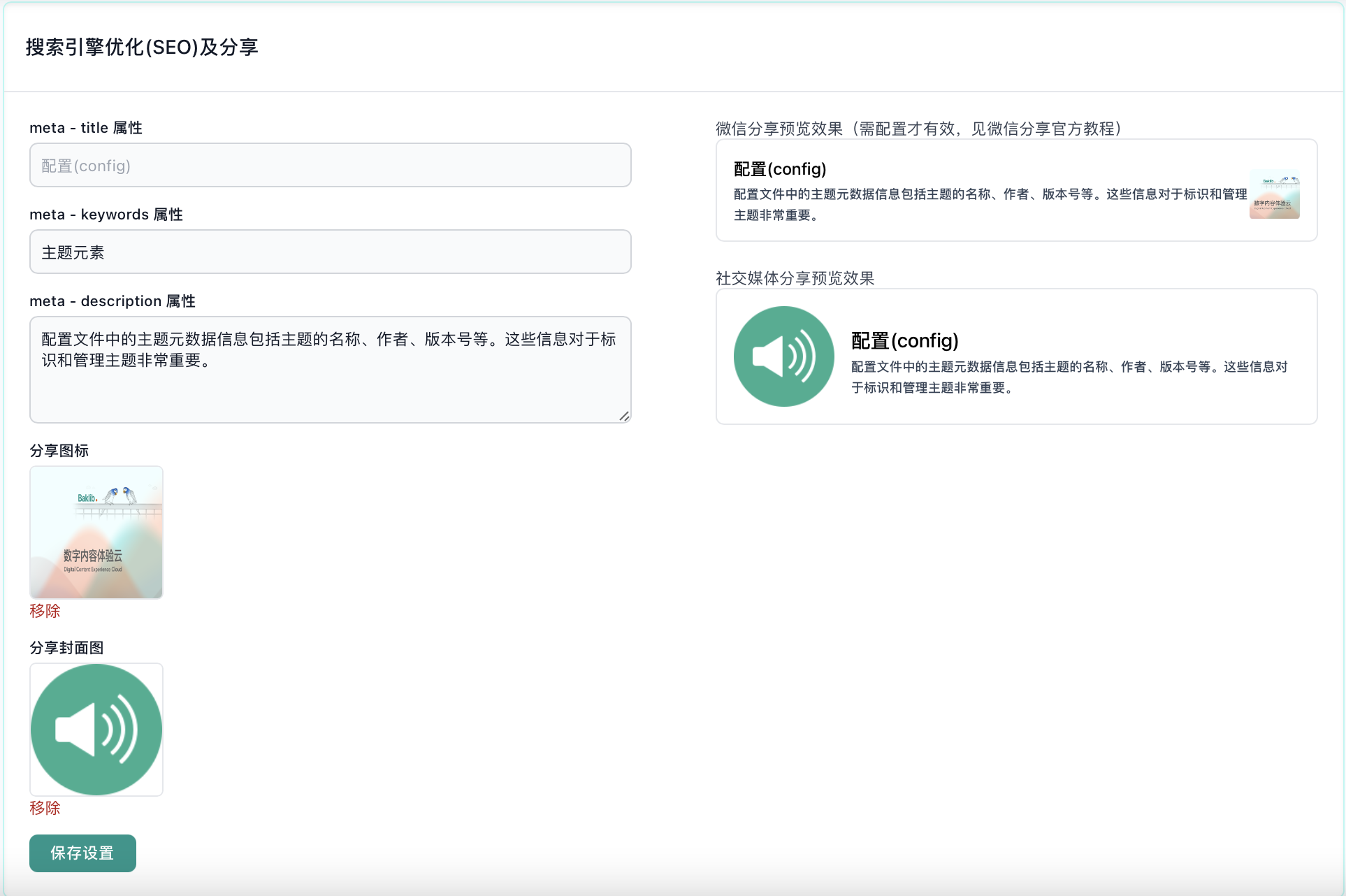
Task: Click social media preview title text
Action: point(904,341)
